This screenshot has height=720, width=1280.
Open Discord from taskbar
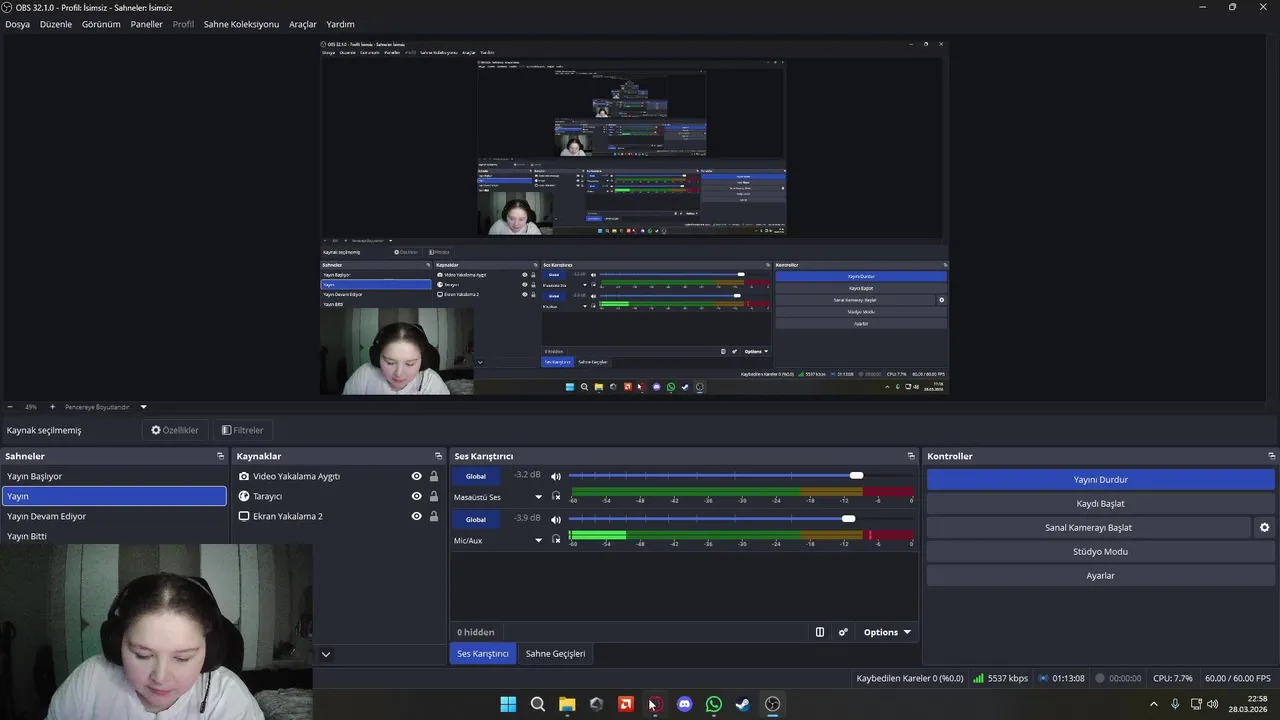pyautogui.click(x=684, y=704)
